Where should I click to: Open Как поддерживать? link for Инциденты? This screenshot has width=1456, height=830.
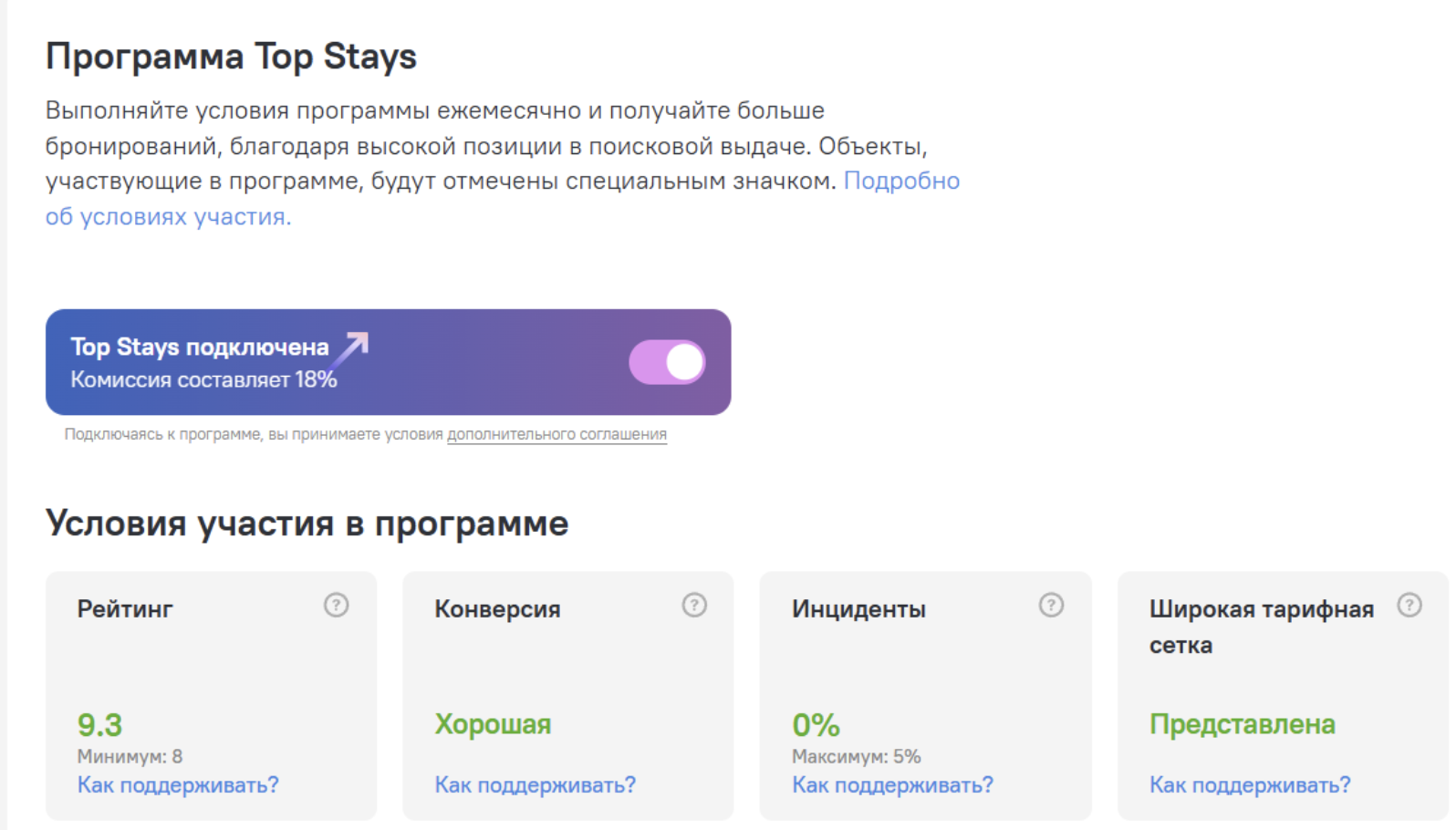tap(892, 784)
